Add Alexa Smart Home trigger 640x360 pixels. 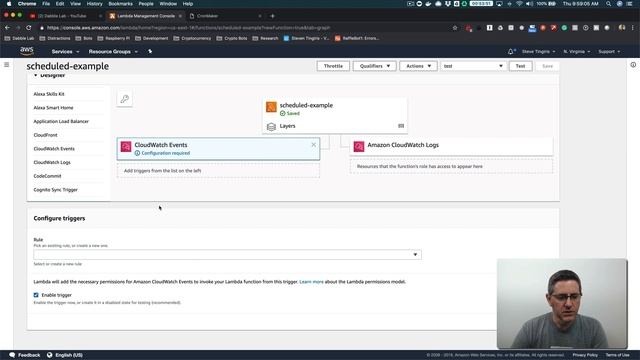[x=53, y=108]
